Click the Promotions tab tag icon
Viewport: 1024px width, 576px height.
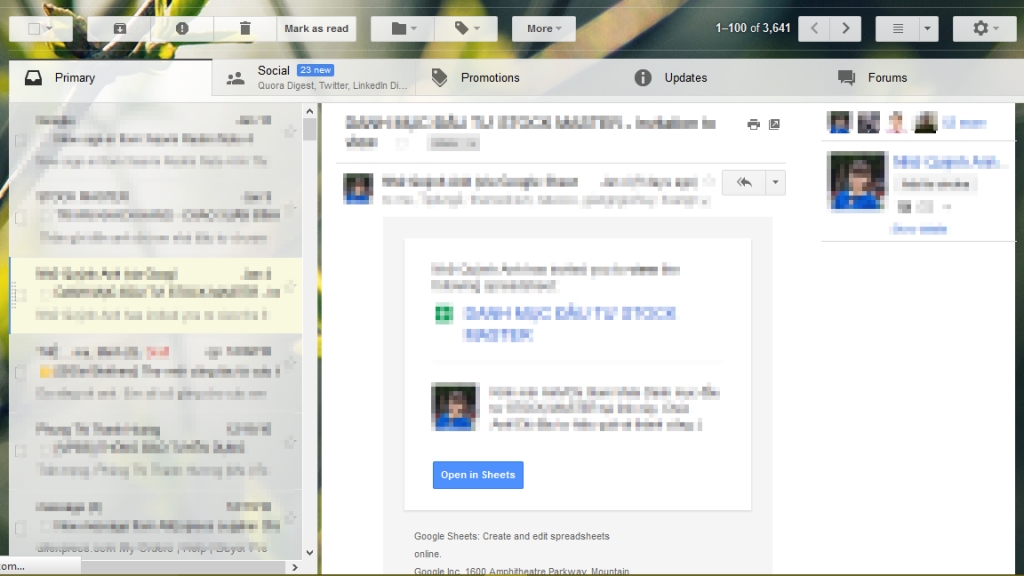click(x=440, y=78)
